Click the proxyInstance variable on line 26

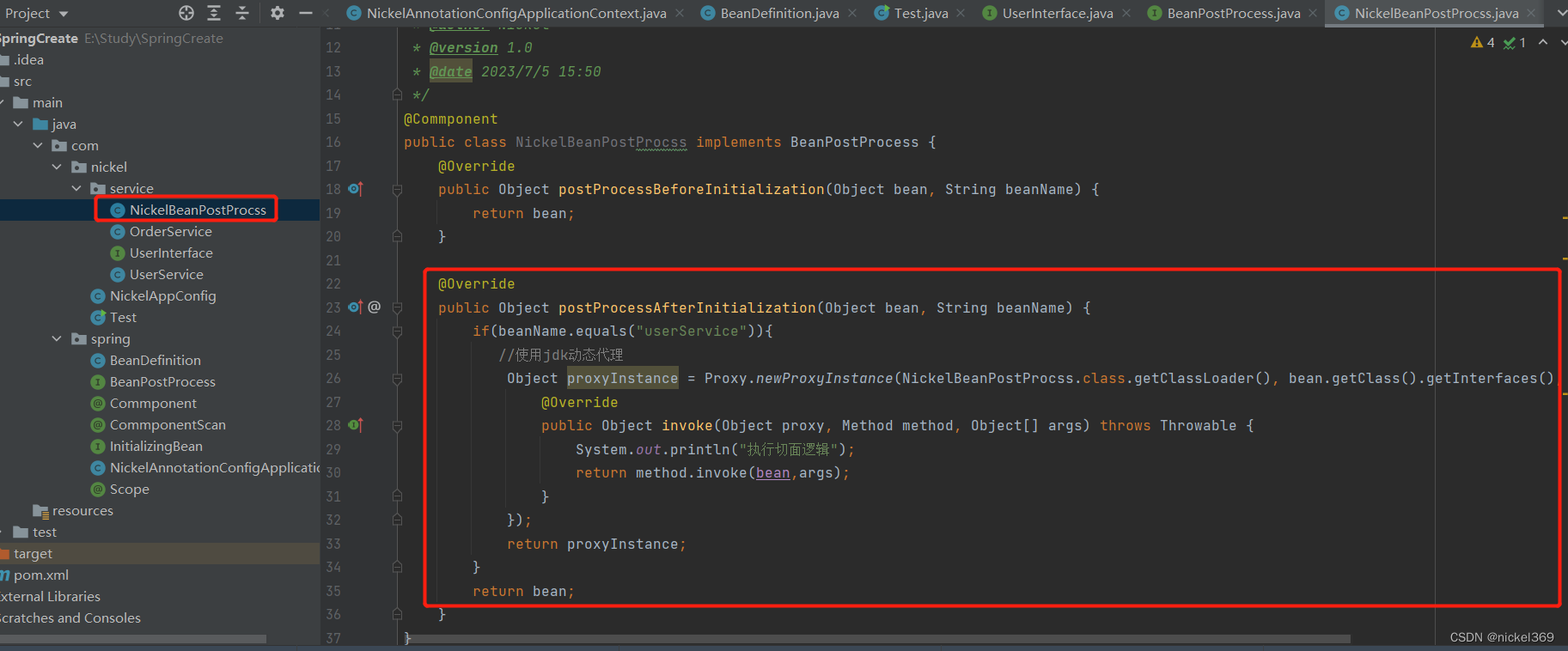coord(623,379)
